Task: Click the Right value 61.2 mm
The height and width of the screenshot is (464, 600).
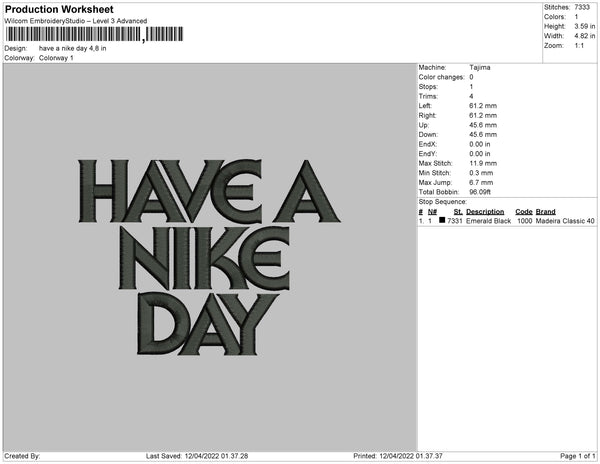Action: (483, 116)
